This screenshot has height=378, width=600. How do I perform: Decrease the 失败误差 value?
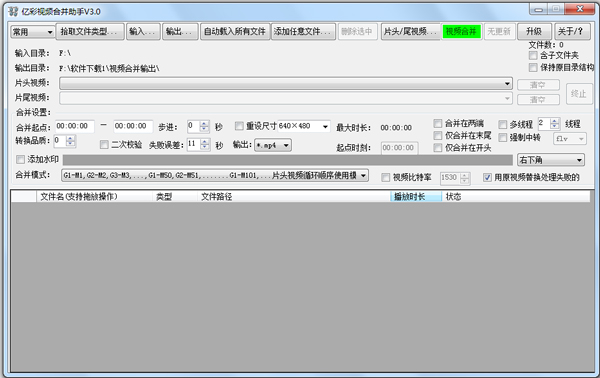coord(205,147)
